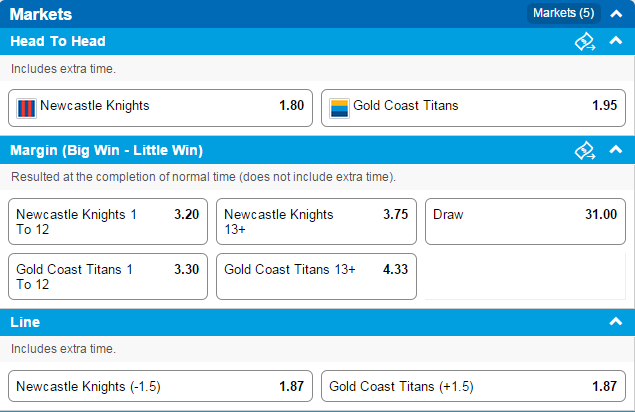635x412 pixels.
Task: Collapse the Margin (Big Win - Little Win) section
Action: (616, 149)
